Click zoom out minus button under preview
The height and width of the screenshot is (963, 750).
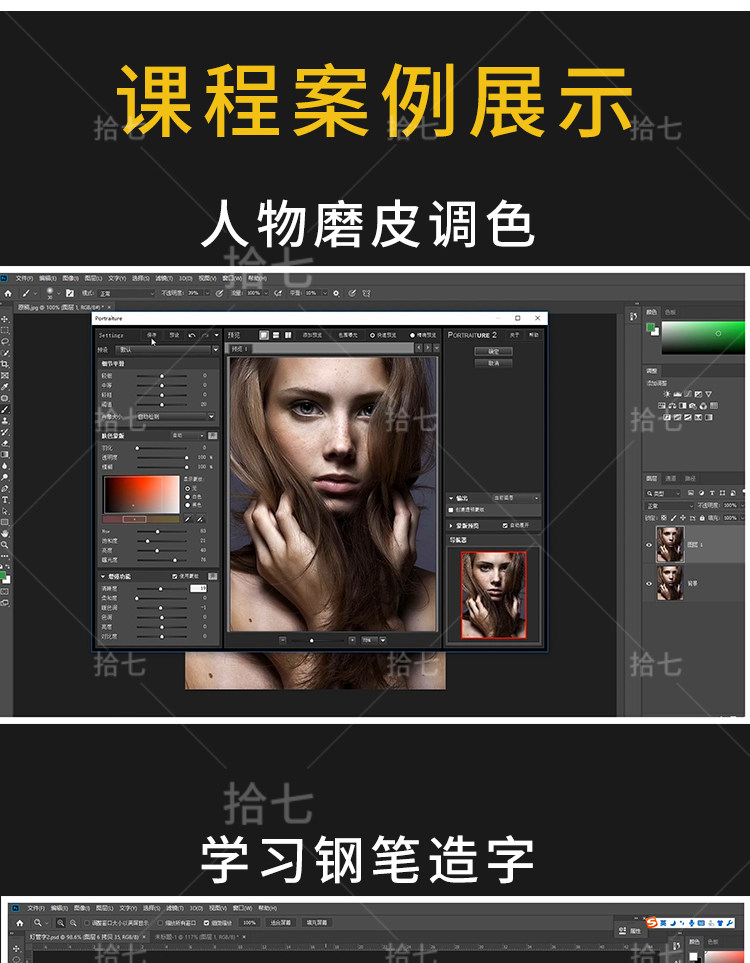point(283,640)
